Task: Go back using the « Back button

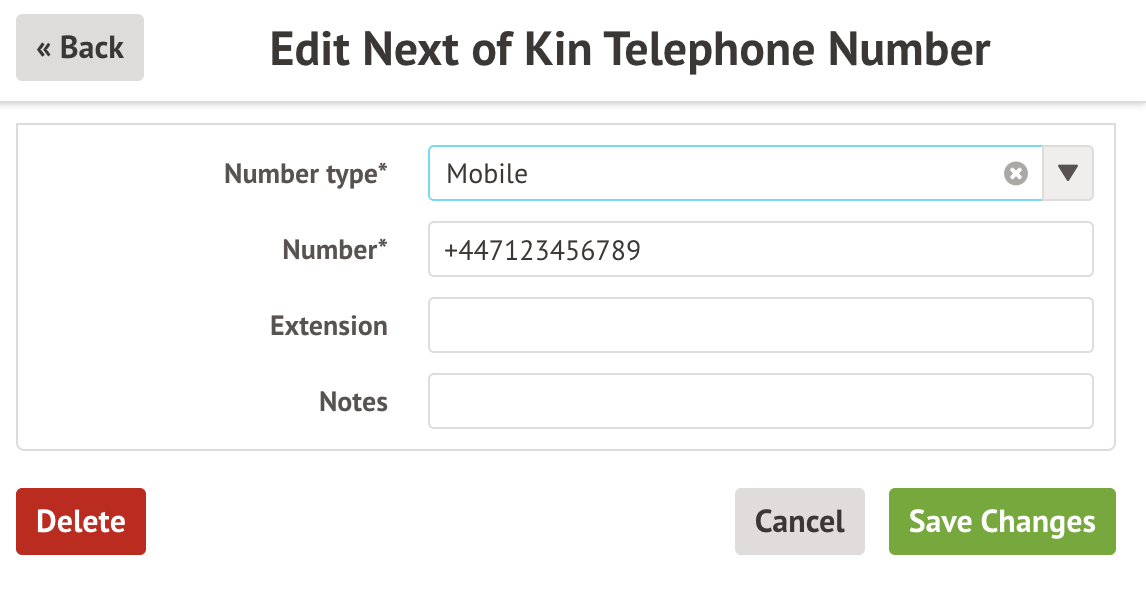Action: coord(80,48)
